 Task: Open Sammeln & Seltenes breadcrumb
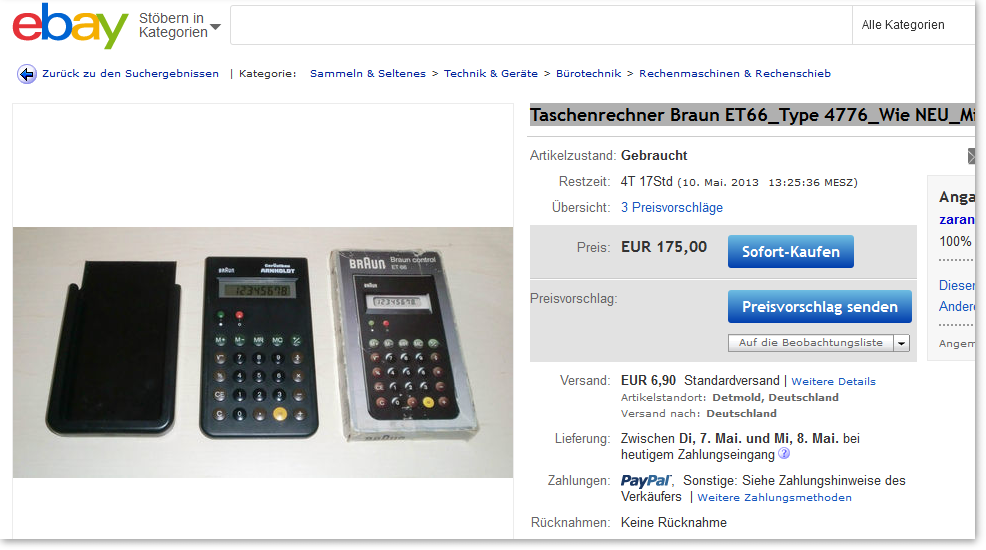point(368,74)
